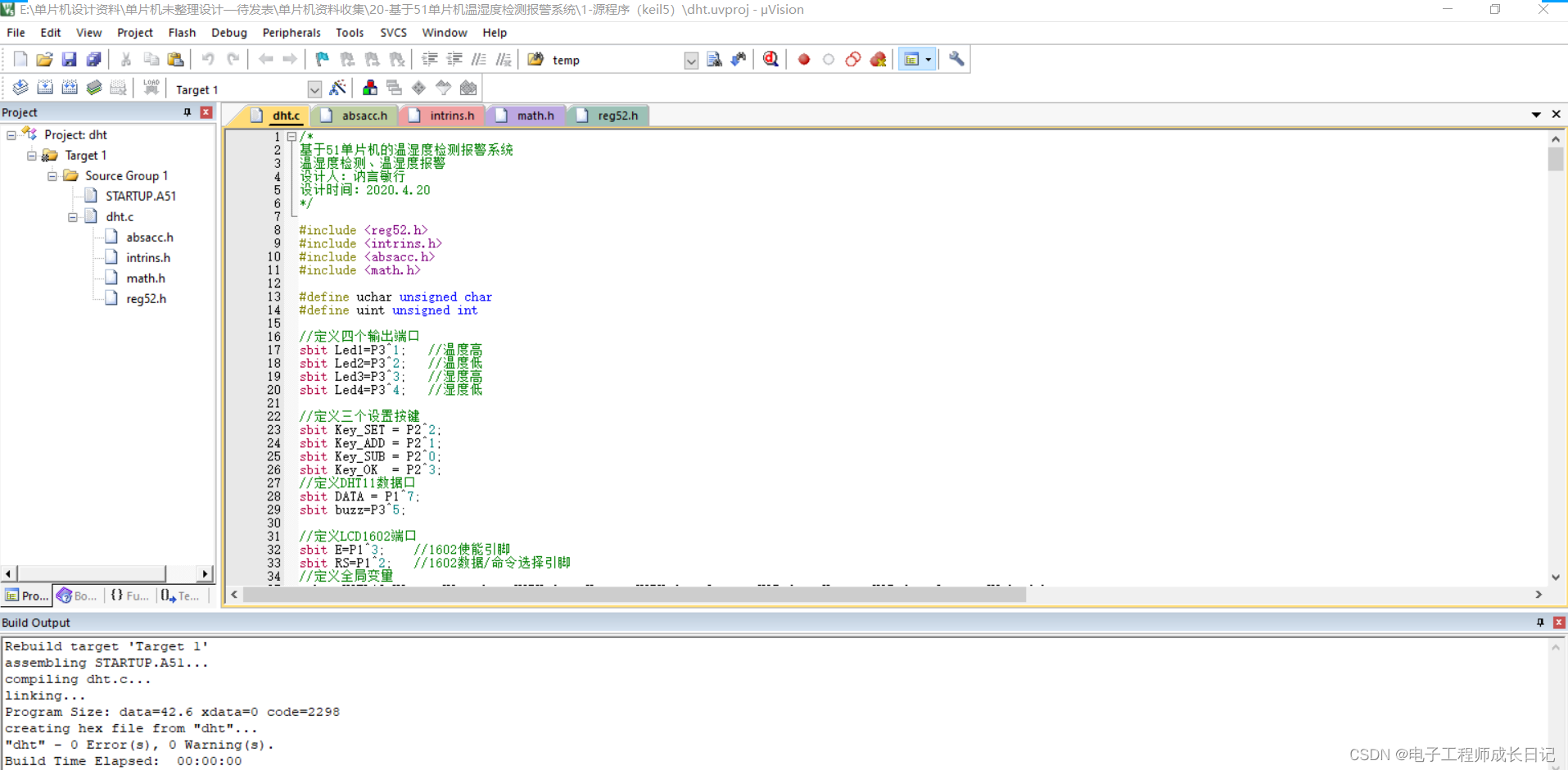1568x770 pixels.
Task: Collapse Project: dht tree node
Action: click(11, 135)
